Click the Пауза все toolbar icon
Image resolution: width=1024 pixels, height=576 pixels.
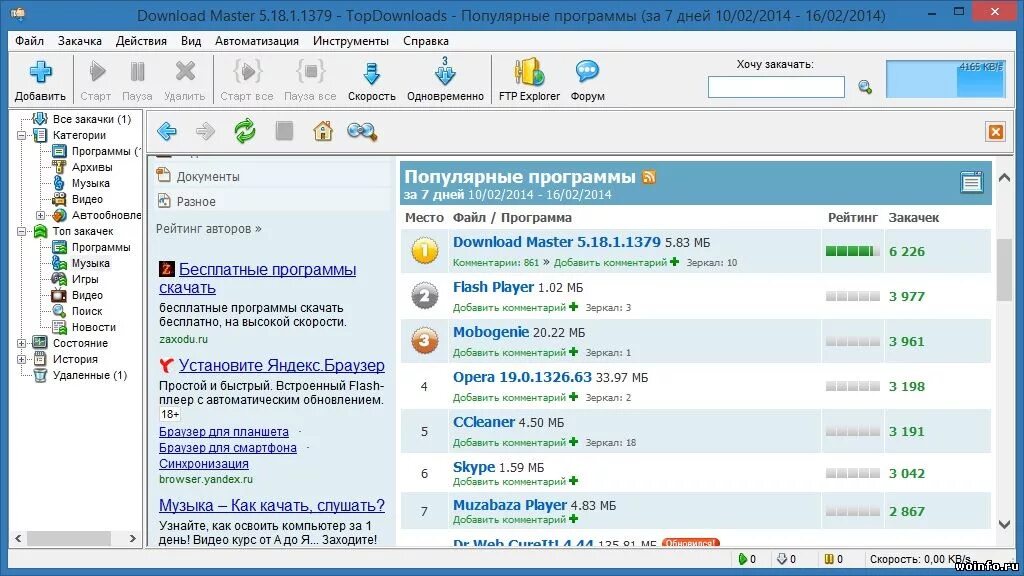pos(310,80)
